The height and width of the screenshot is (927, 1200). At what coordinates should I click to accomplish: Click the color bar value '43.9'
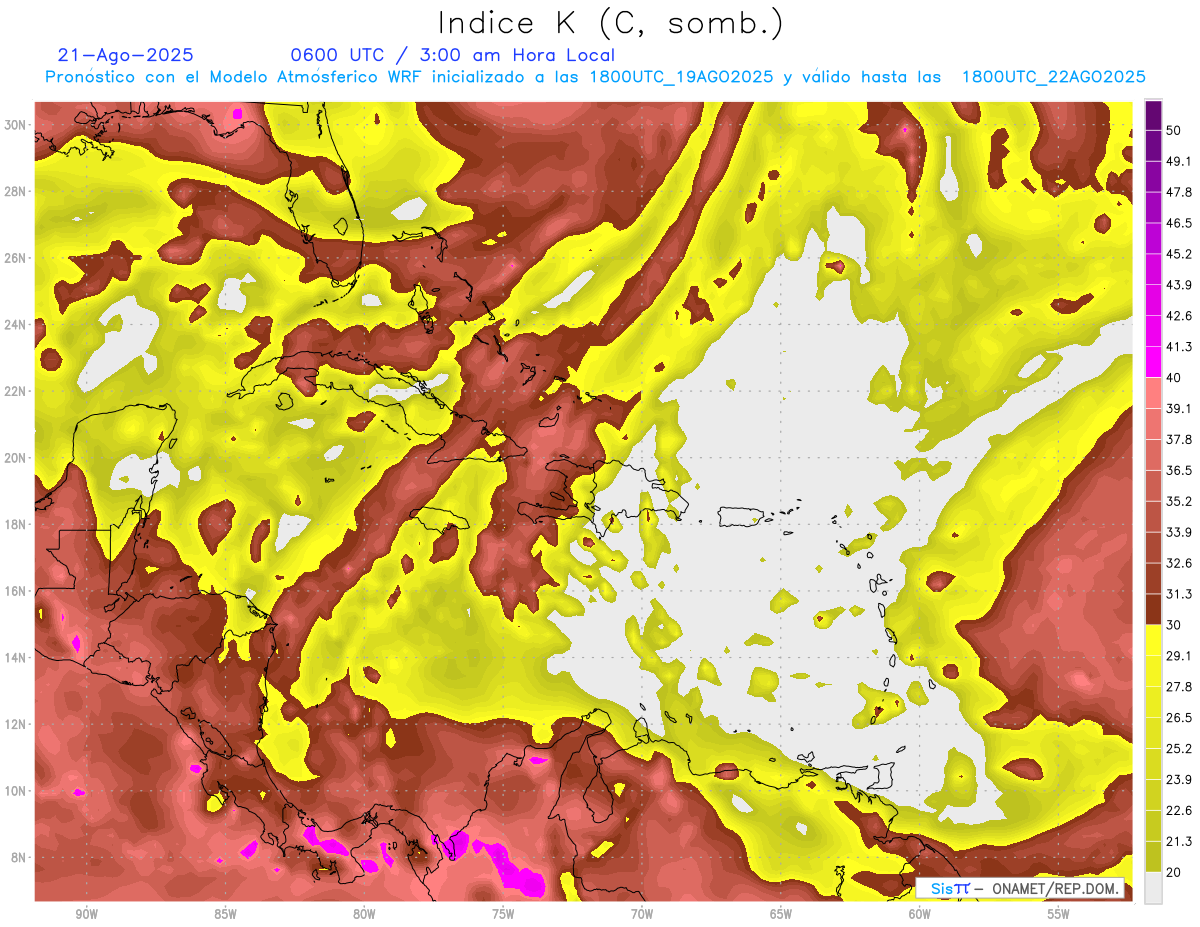tap(1178, 285)
